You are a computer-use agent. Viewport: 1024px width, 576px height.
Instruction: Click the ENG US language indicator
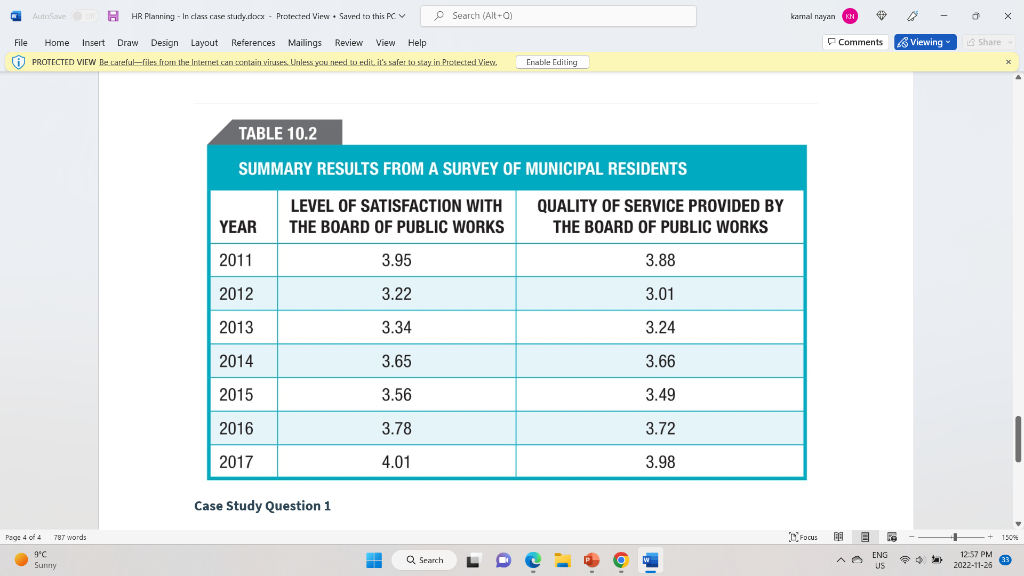[x=880, y=560]
